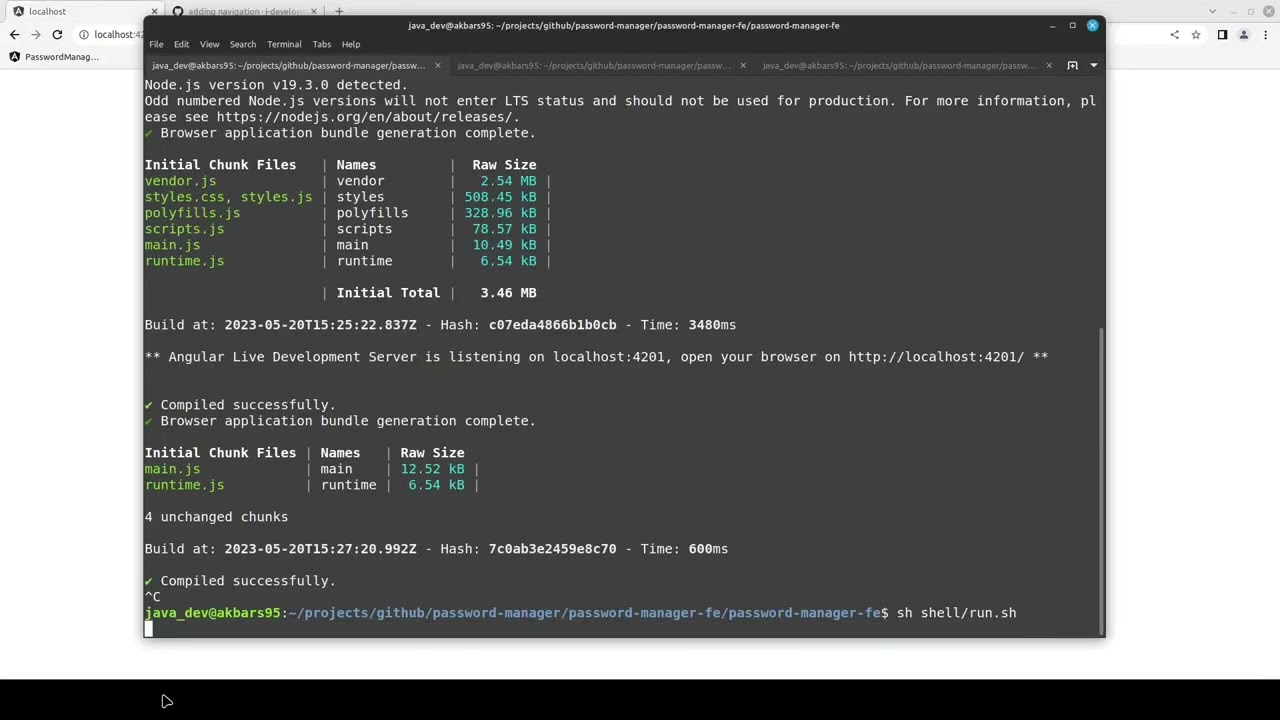The image size is (1280, 720).
Task: Open the File menu in terminal
Action: tap(156, 44)
